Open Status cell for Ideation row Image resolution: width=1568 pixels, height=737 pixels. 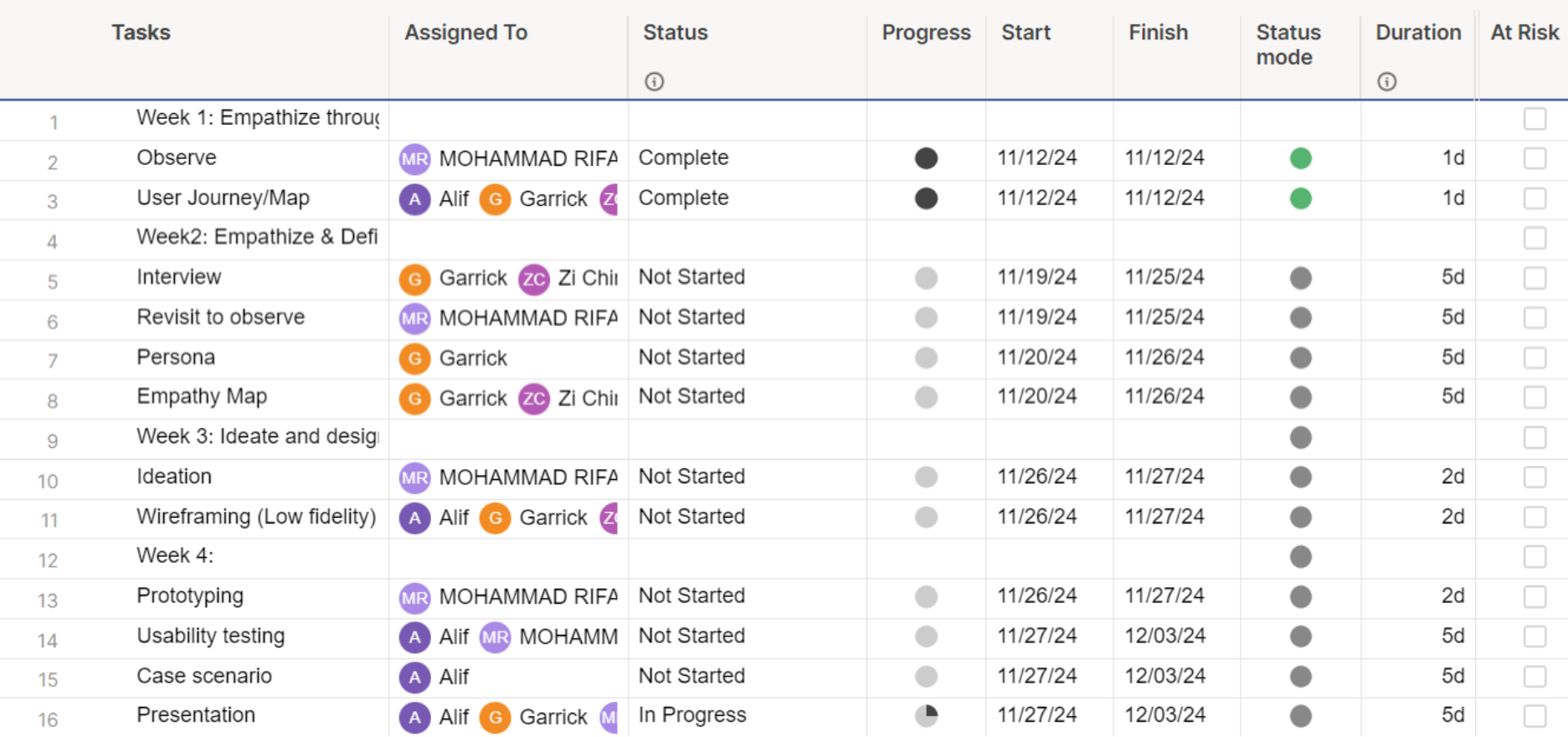click(x=691, y=477)
